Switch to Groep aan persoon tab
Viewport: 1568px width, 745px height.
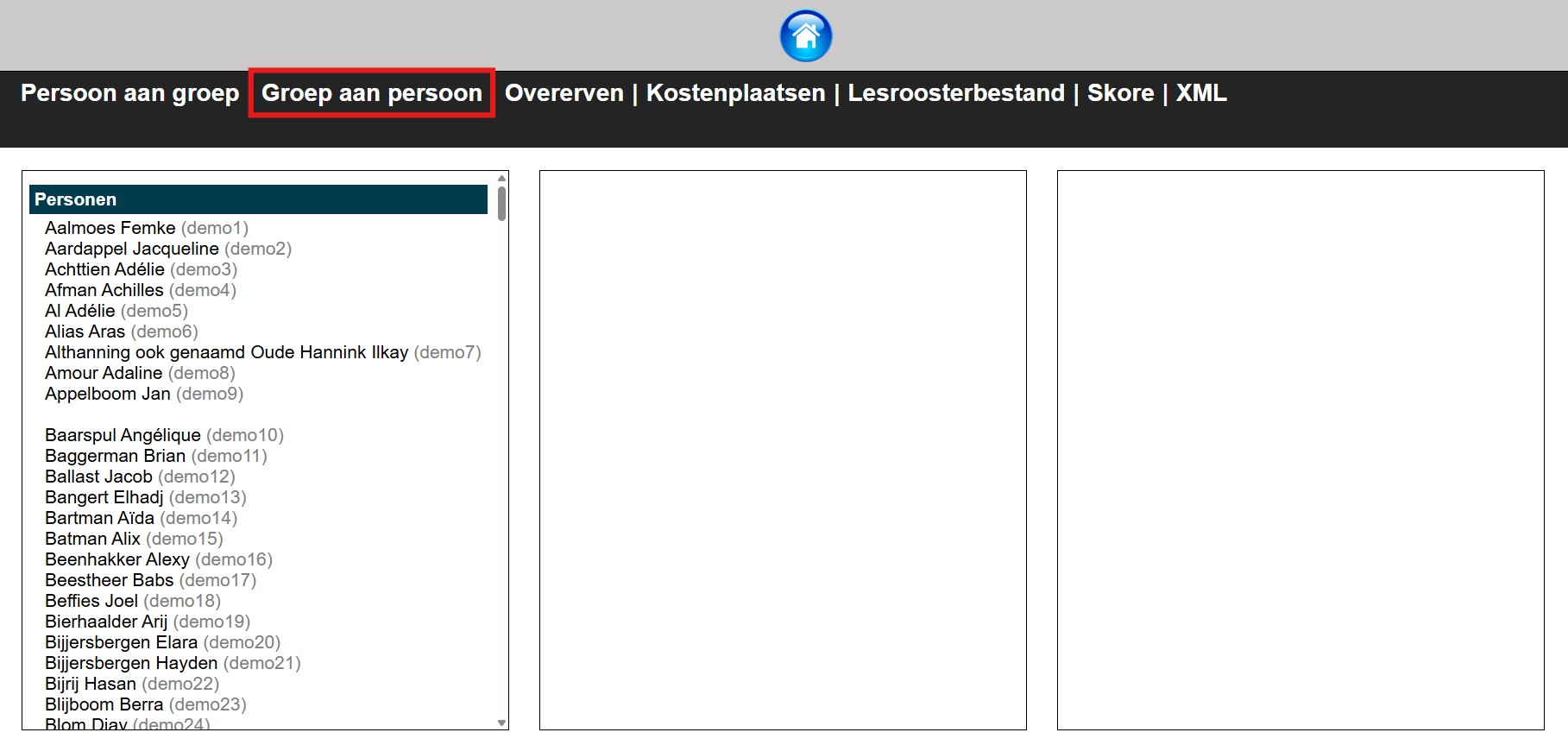pos(371,93)
